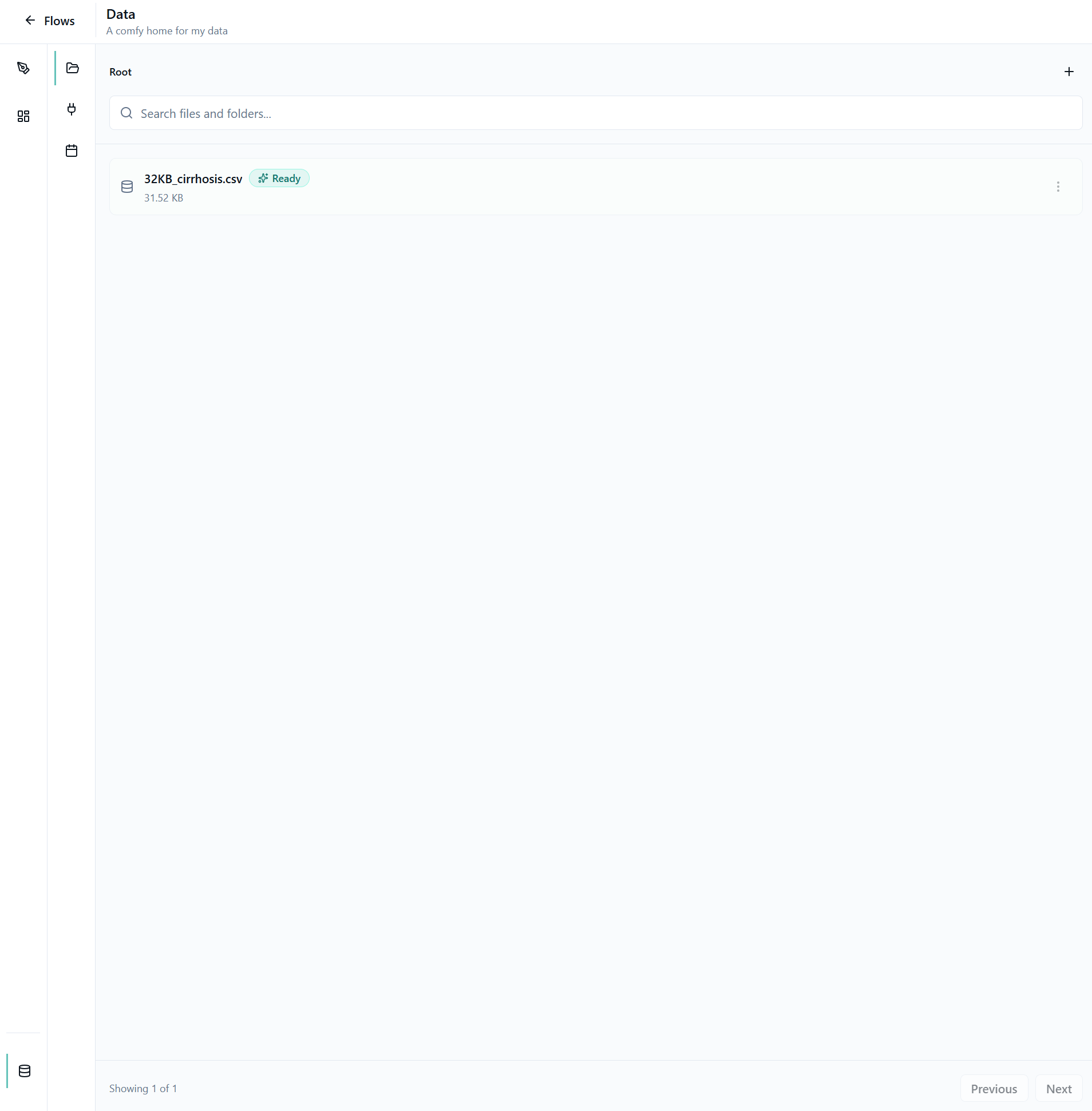Go back via the Flows label
This screenshot has width=1092, height=1111.
point(59,21)
